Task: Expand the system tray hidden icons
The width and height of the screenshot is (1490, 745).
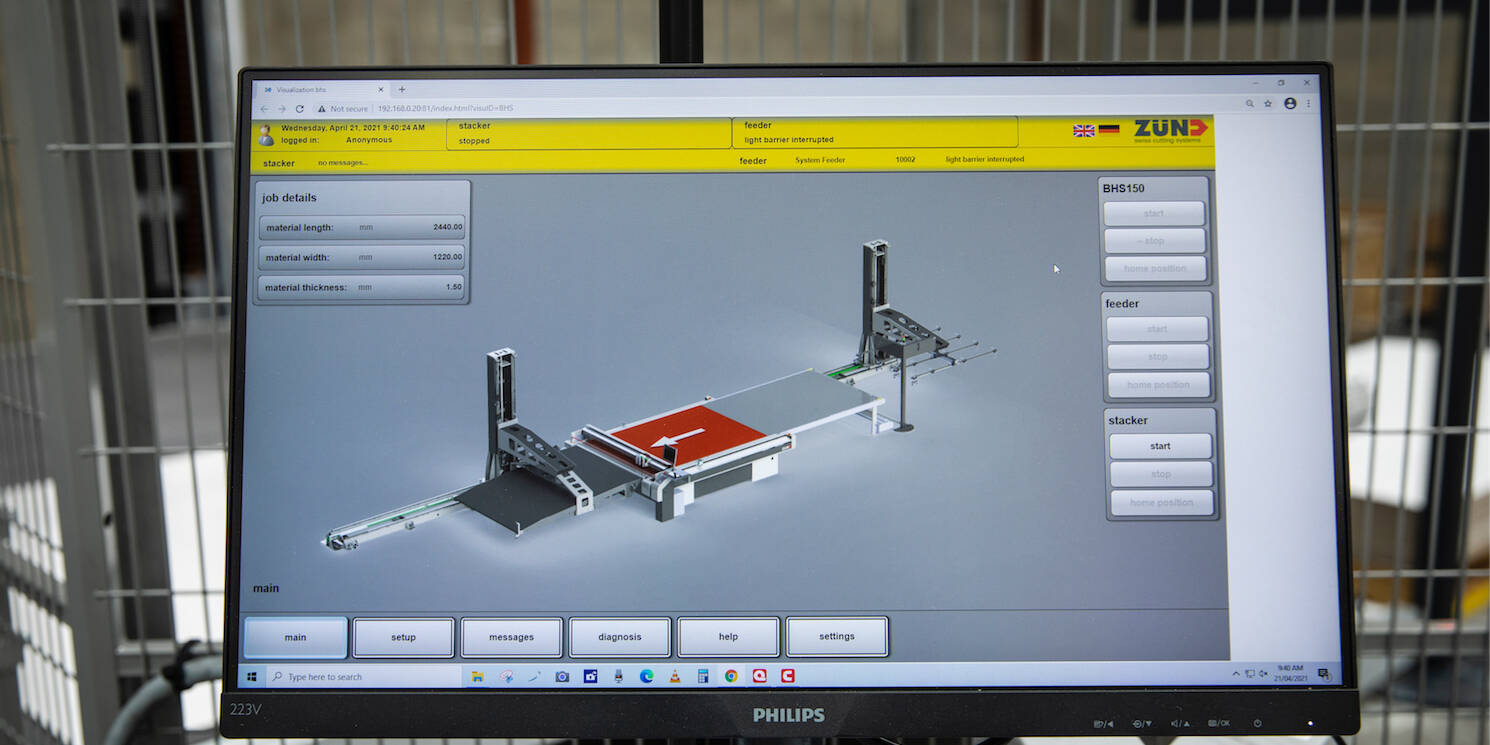Action: pos(1236,673)
